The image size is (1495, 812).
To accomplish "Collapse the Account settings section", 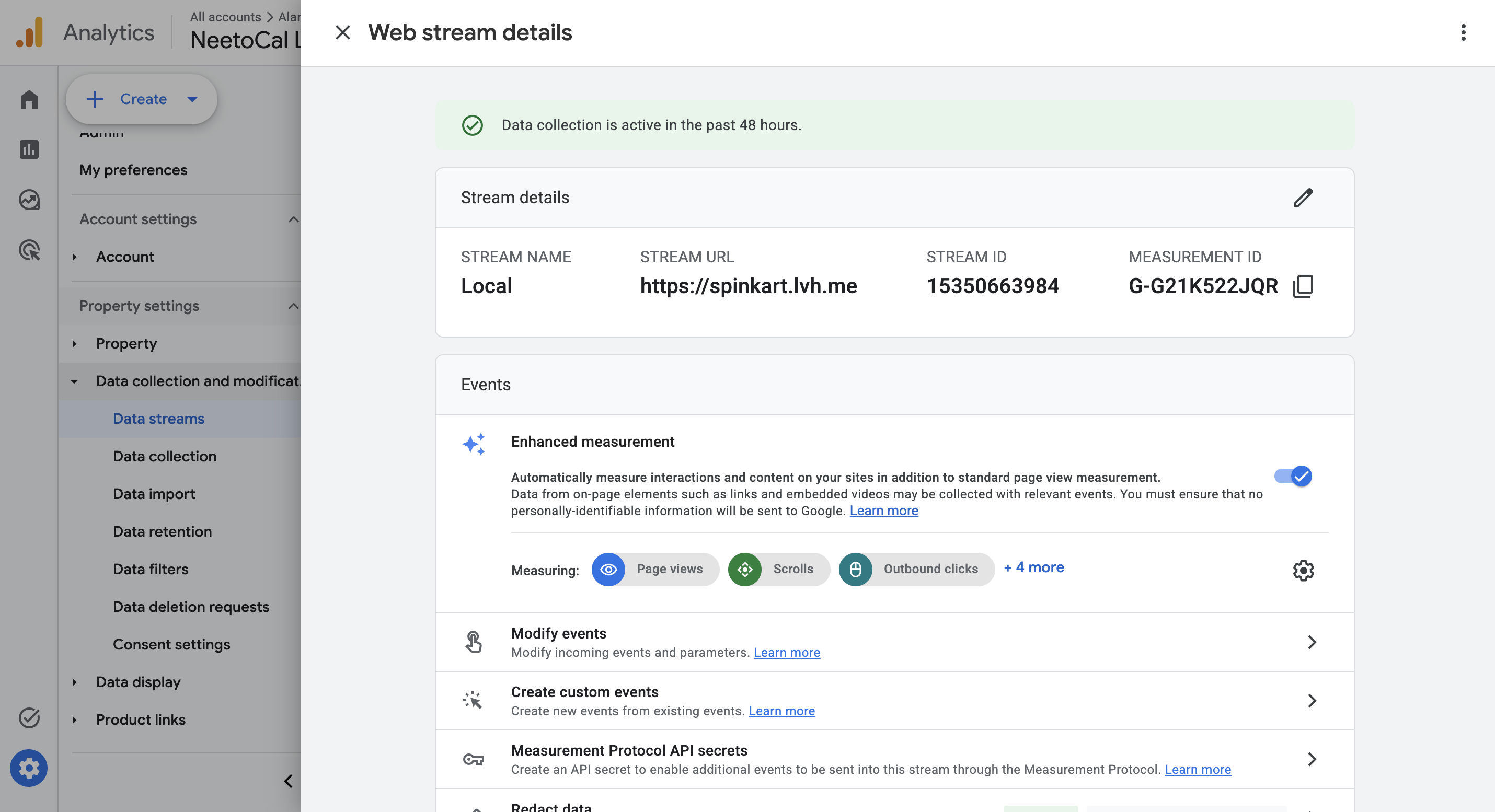I will pyautogui.click(x=294, y=219).
